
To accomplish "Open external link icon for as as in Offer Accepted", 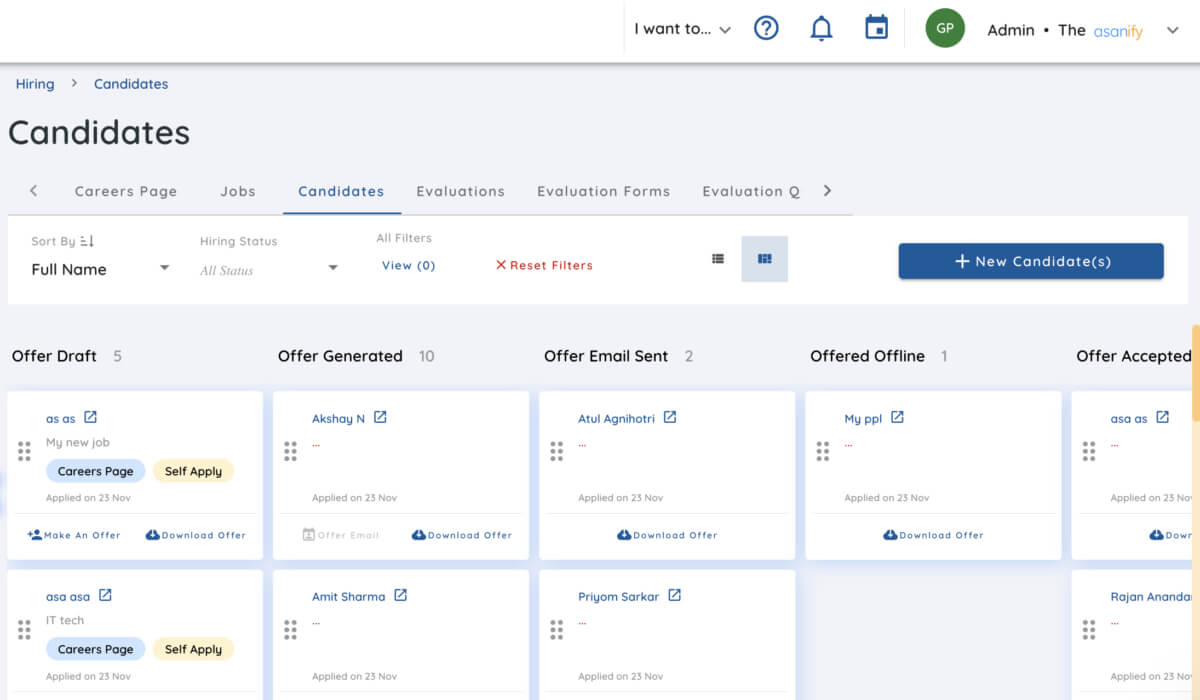I will (1162, 417).
